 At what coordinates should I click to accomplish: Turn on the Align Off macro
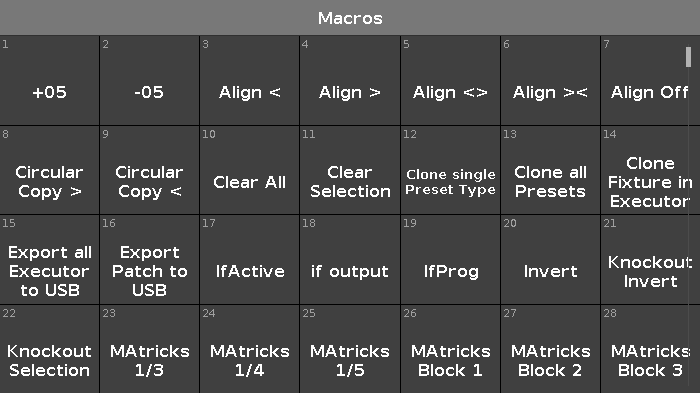[645, 80]
